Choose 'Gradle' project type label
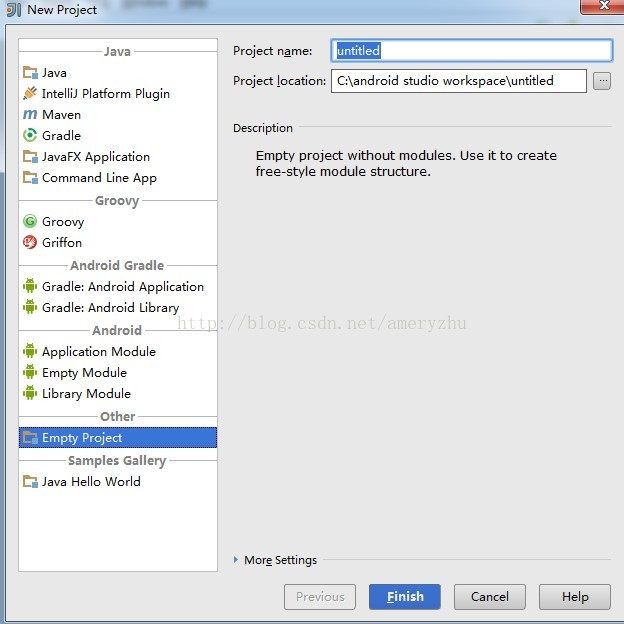 [61, 136]
